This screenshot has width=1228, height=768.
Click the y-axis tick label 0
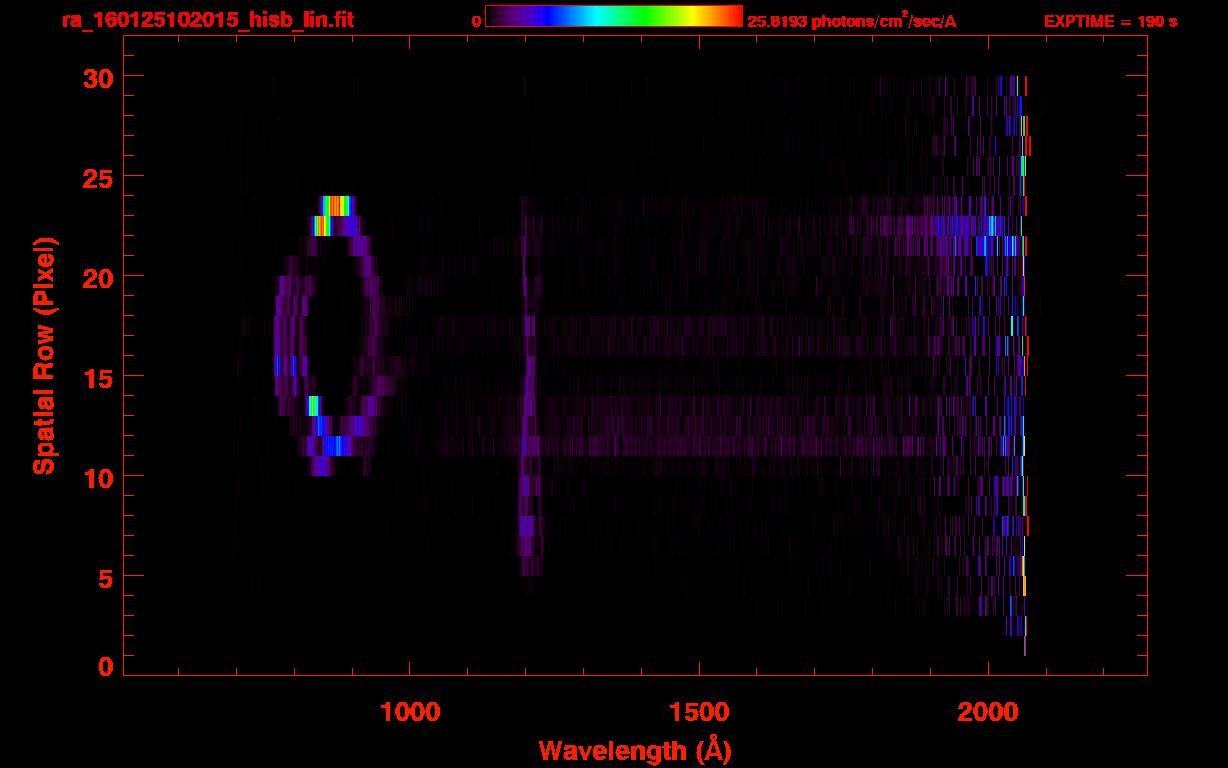103,666
